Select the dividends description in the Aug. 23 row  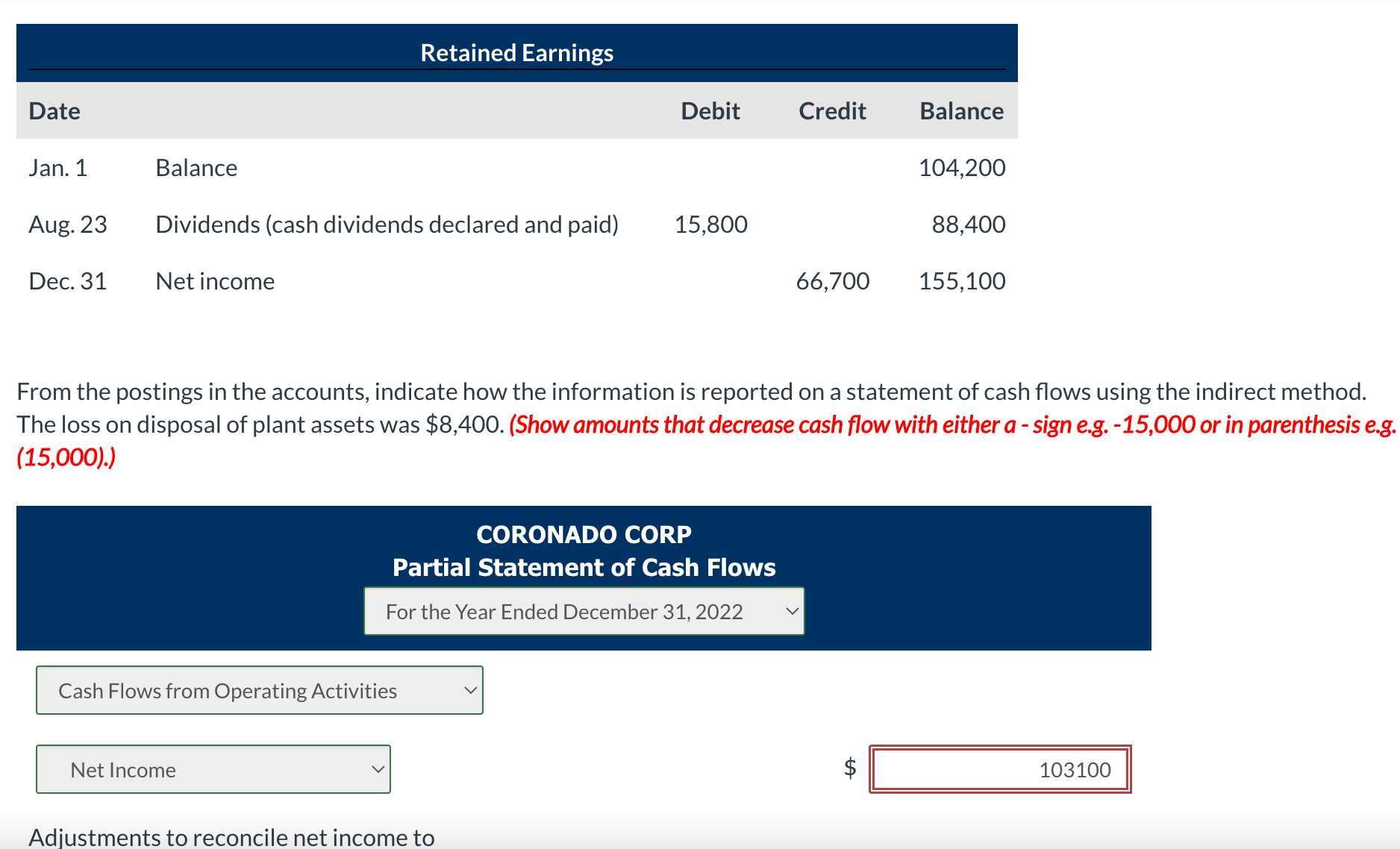click(x=387, y=225)
